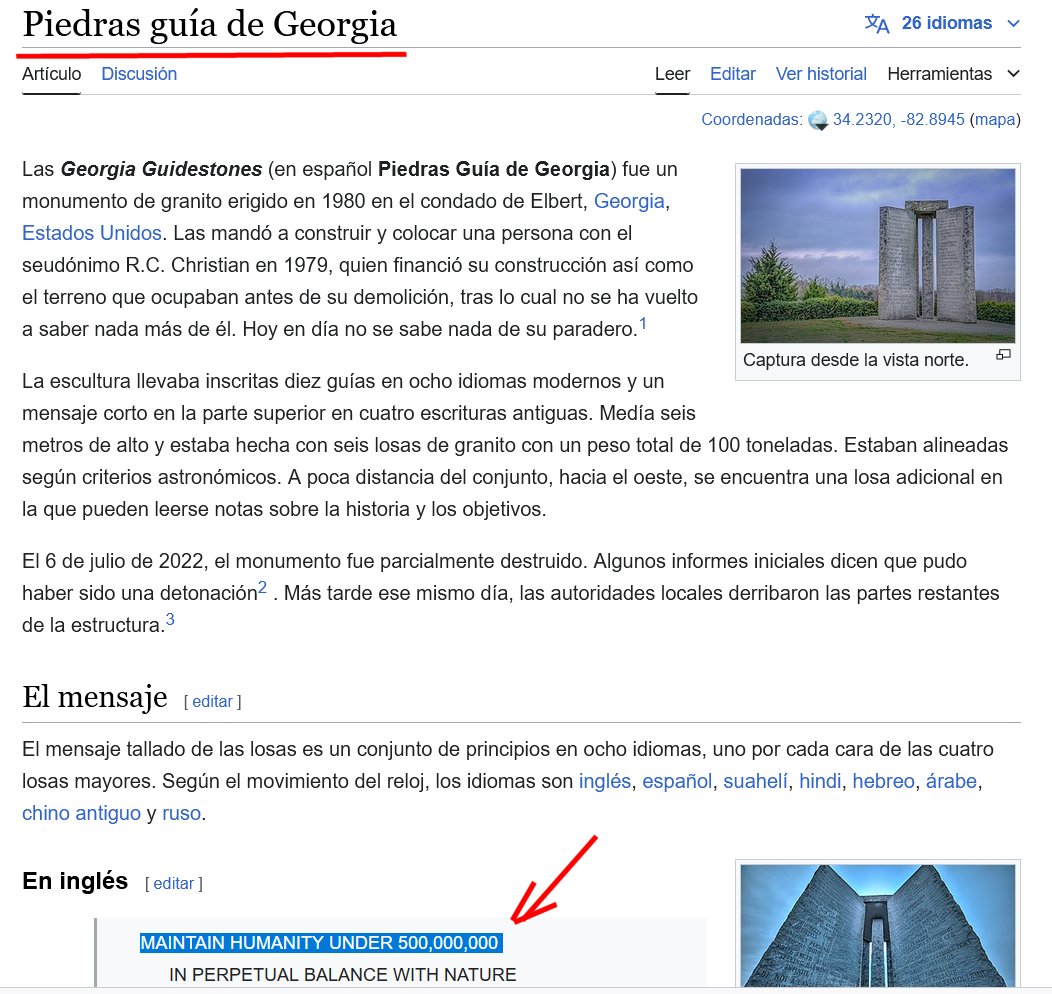This screenshot has height=994, width=1052.
Task: Follow the Estados Unidos link
Action: coord(91,233)
